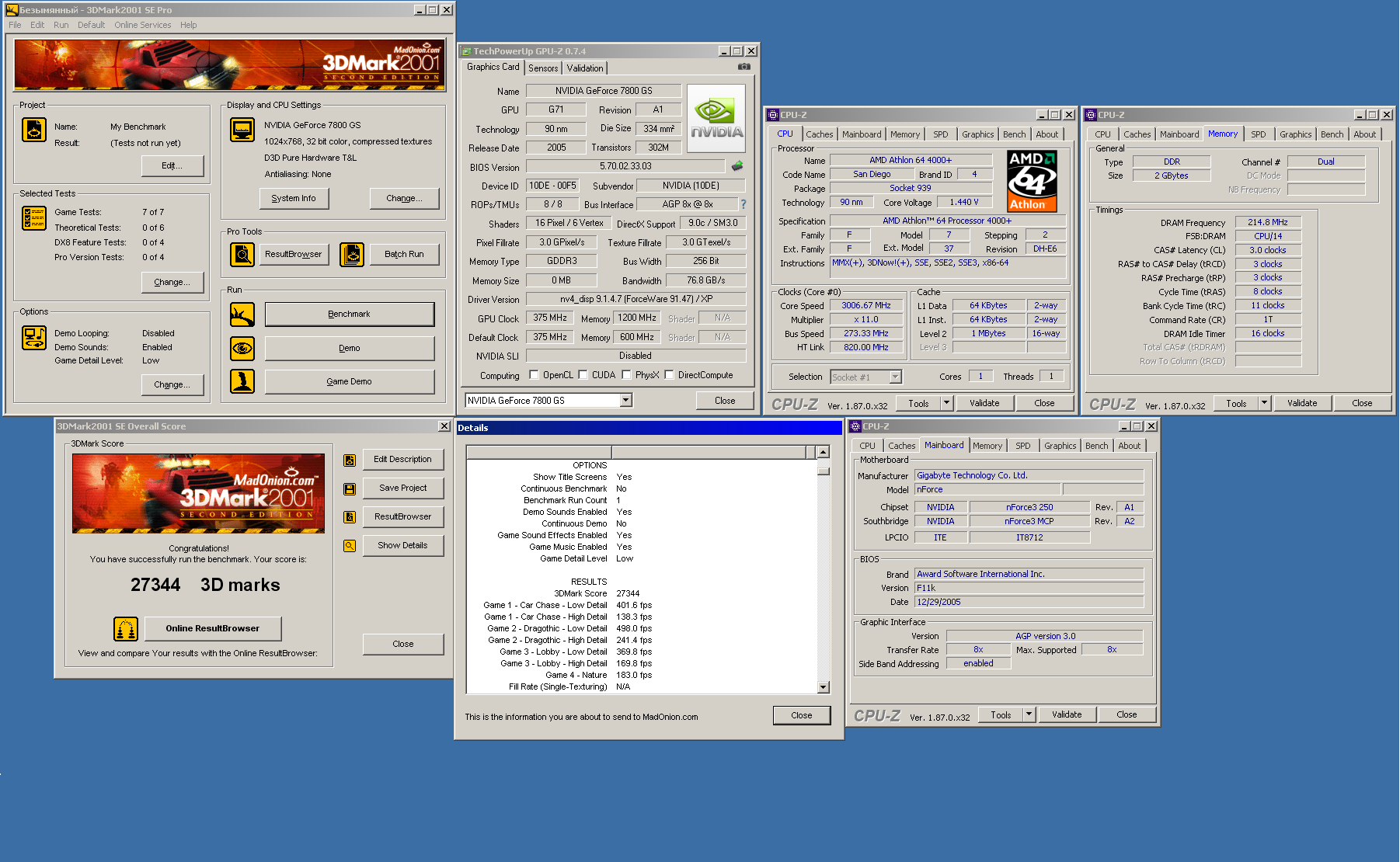Click the Driver Version field in GPU-Z
The height and width of the screenshot is (862, 1400).
point(636,299)
